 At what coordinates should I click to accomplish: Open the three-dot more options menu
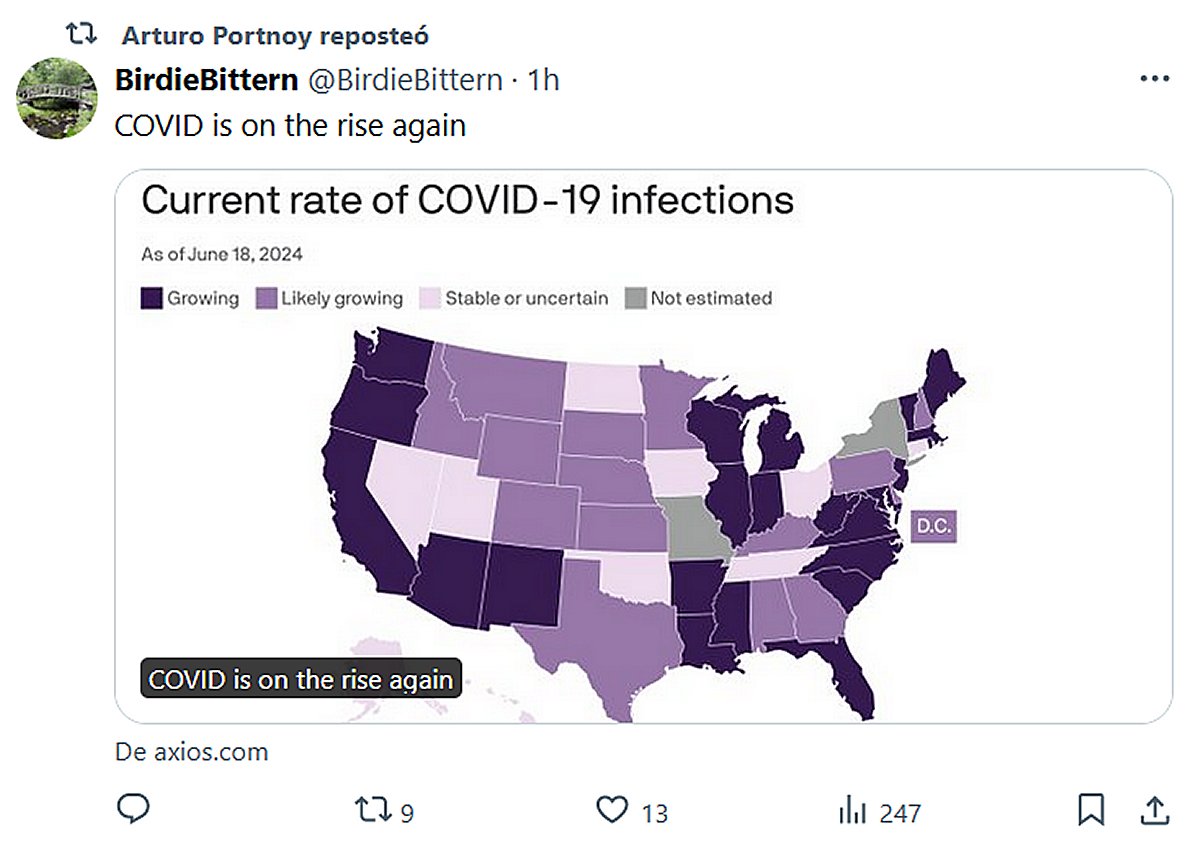1154,80
